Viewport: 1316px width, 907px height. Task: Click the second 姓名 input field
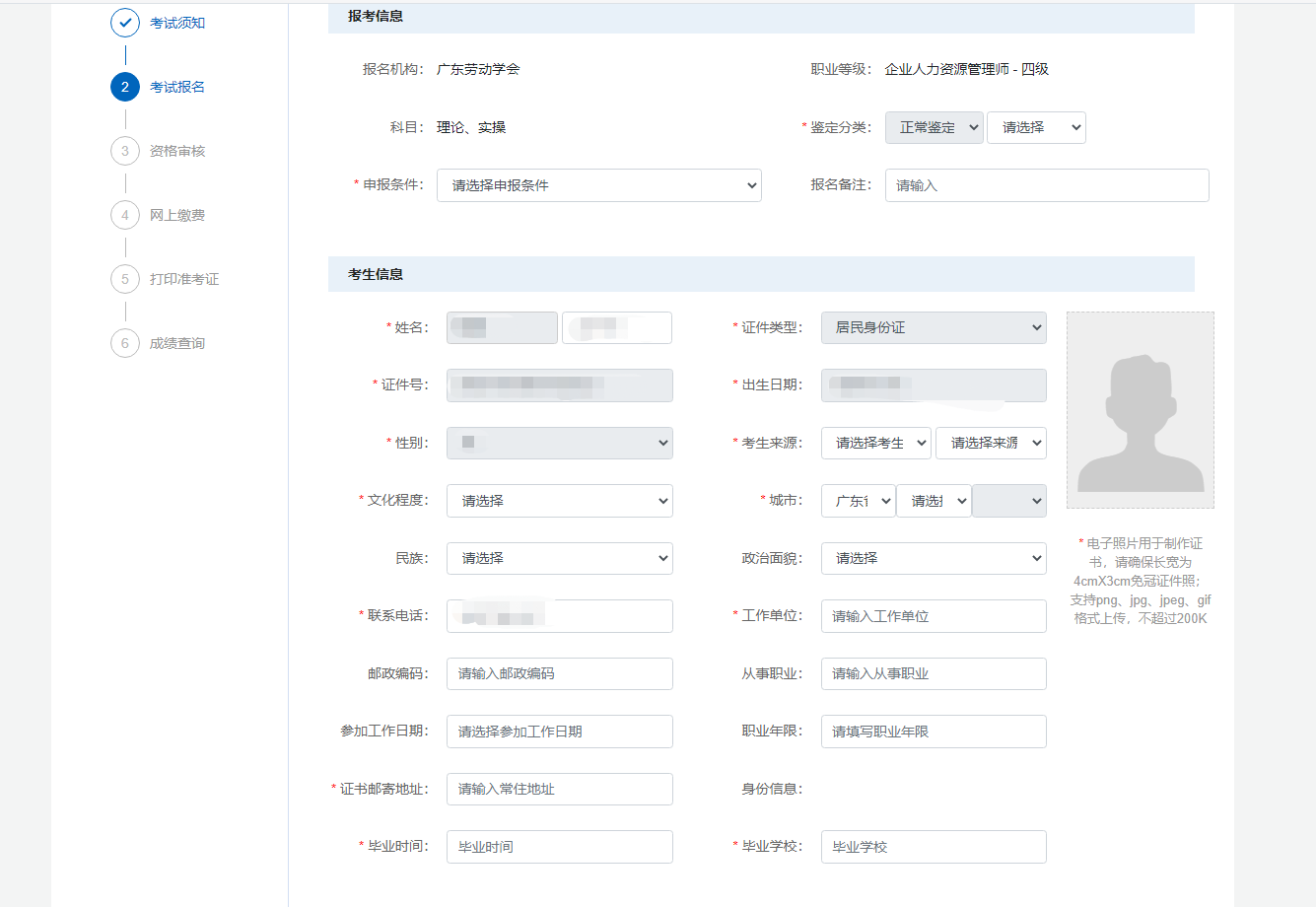tap(617, 327)
